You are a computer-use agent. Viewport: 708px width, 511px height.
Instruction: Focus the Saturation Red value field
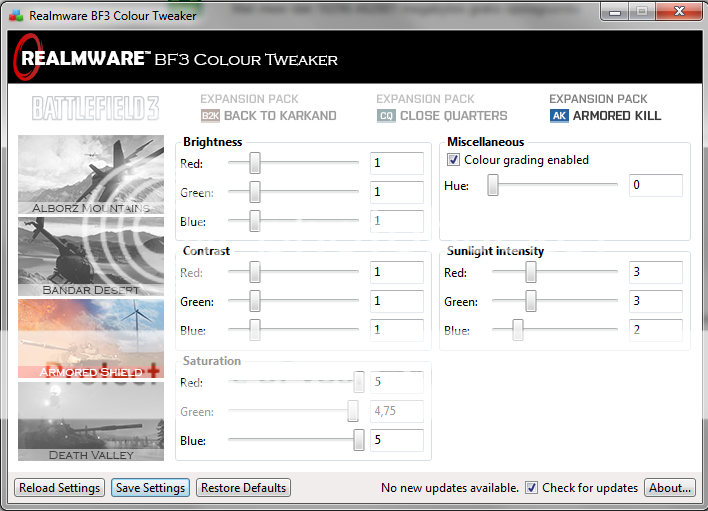396,382
